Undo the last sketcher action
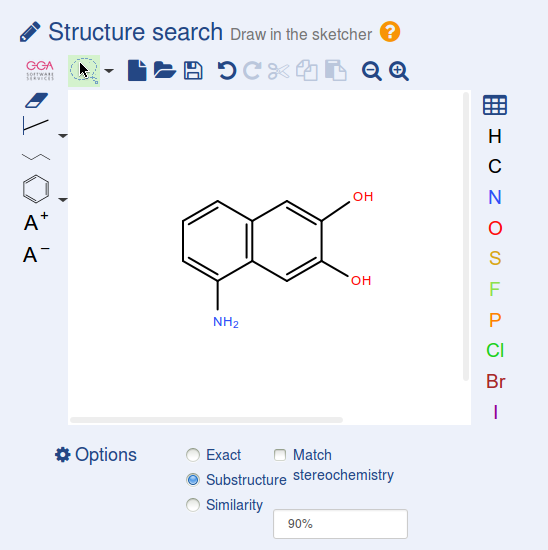548x550 pixels. 227,71
